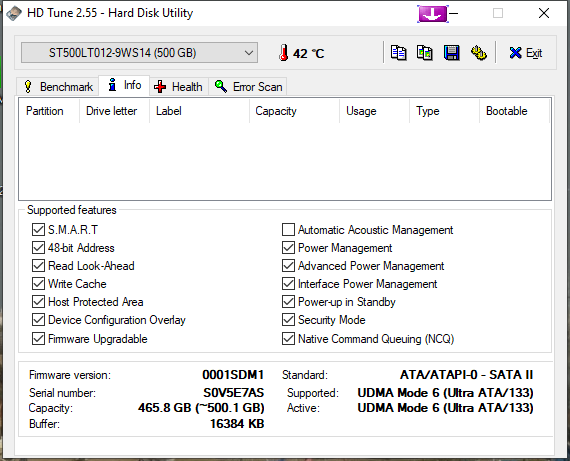Copy info text to clipboard icon
Viewport: 570px width, 461px height.
click(x=398, y=53)
